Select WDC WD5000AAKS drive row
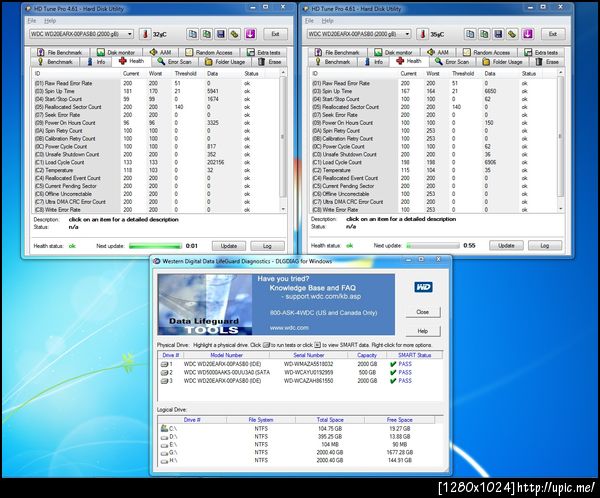 pos(300,372)
